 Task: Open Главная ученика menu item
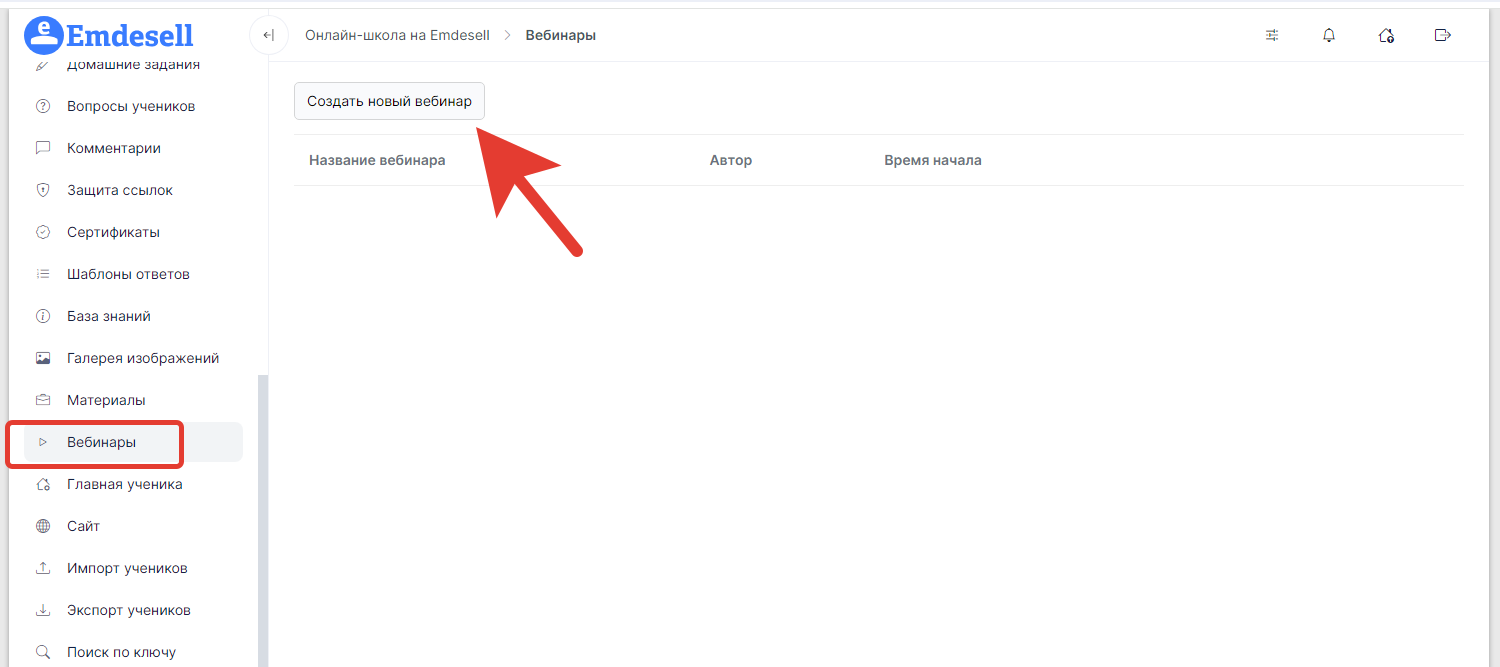(x=124, y=484)
